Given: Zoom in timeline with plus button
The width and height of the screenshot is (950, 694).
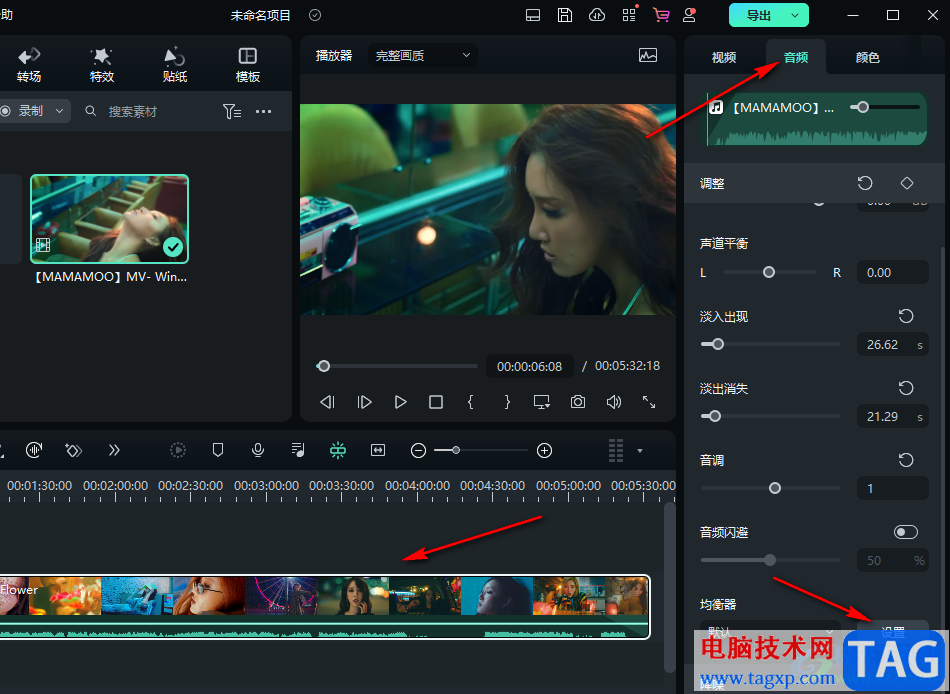Looking at the screenshot, I should [545, 450].
